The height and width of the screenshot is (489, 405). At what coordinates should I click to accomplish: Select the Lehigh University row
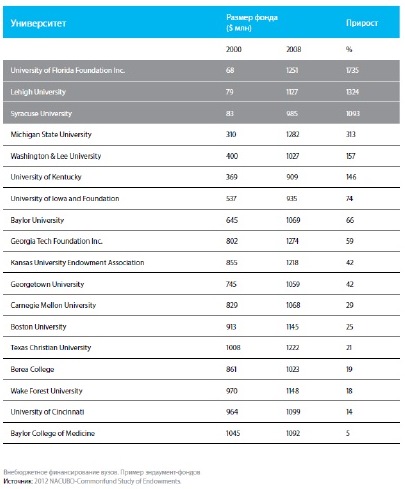tap(201, 92)
